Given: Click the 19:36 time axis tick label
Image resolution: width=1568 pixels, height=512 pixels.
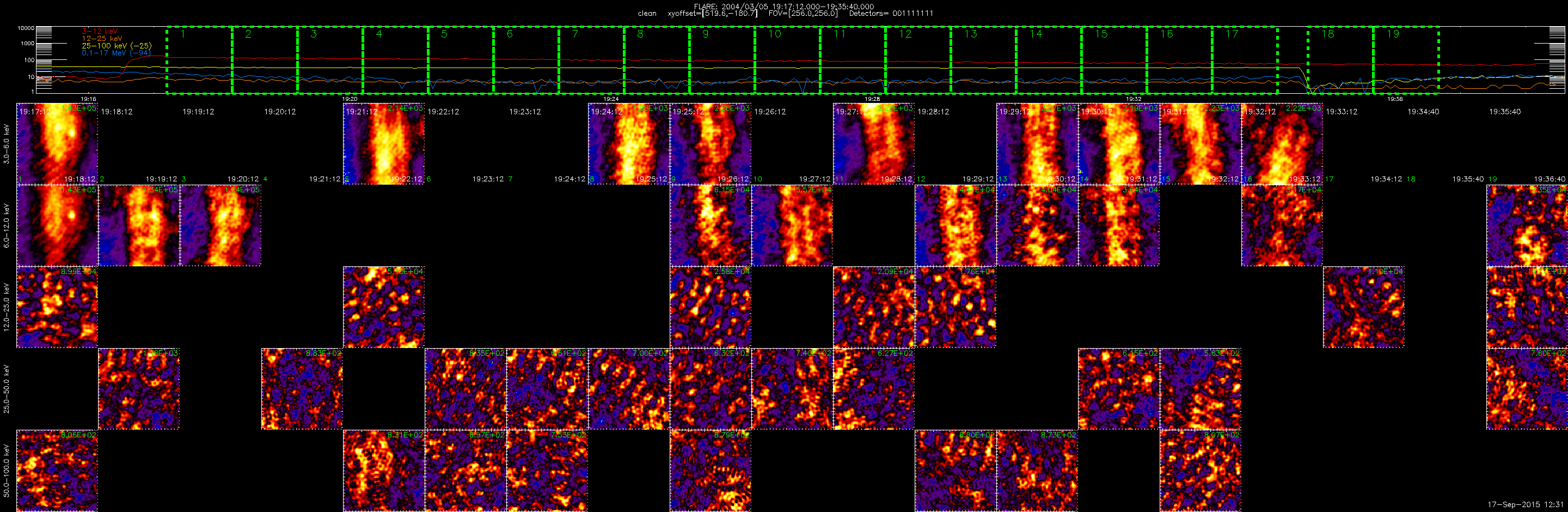Looking at the screenshot, I should click(x=1394, y=99).
